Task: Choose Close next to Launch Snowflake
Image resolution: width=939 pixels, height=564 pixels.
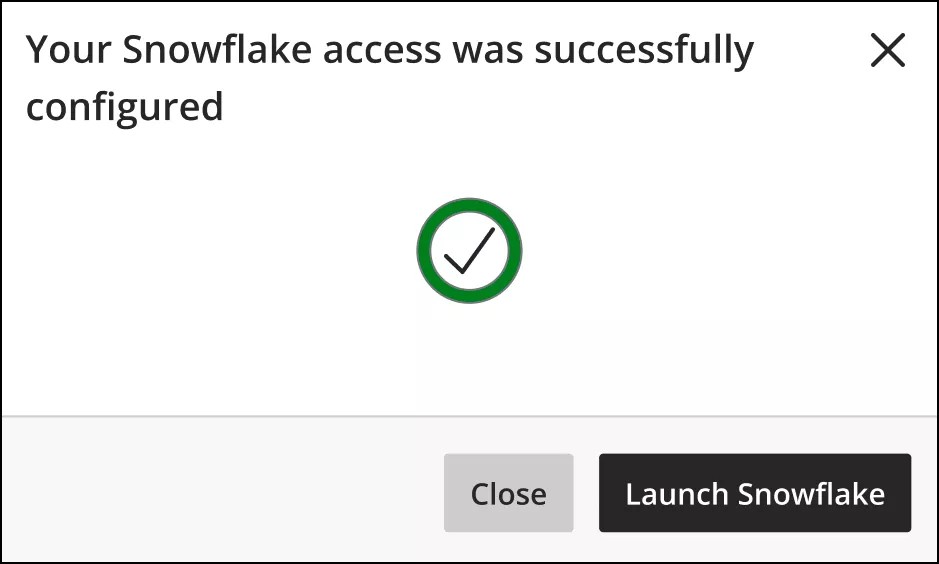Action: coord(508,493)
